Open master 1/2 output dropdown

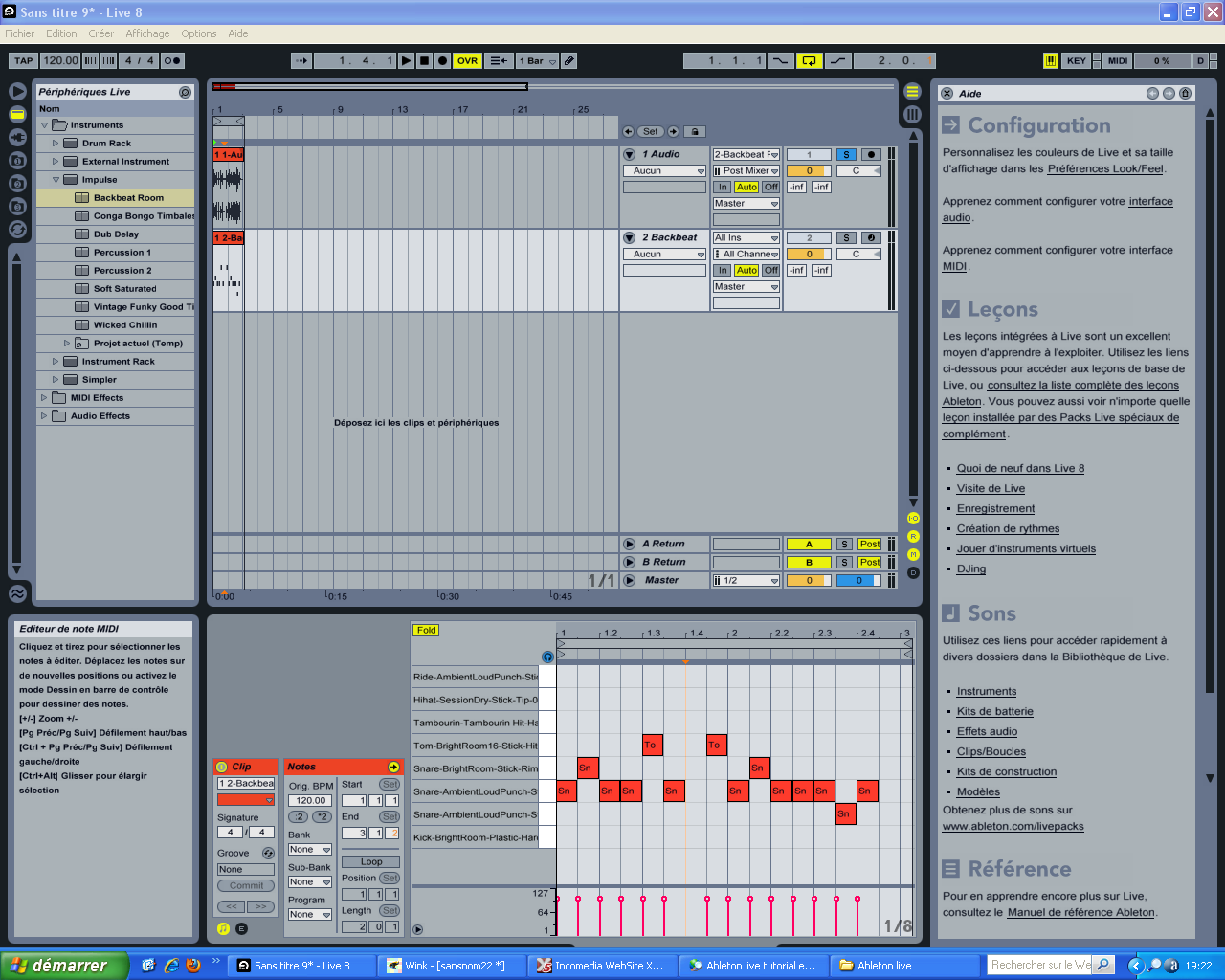(746, 580)
